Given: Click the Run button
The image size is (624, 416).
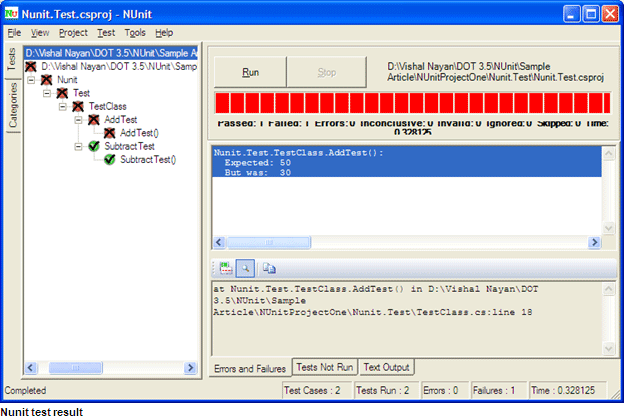Looking at the screenshot, I should [x=250, y=72].
